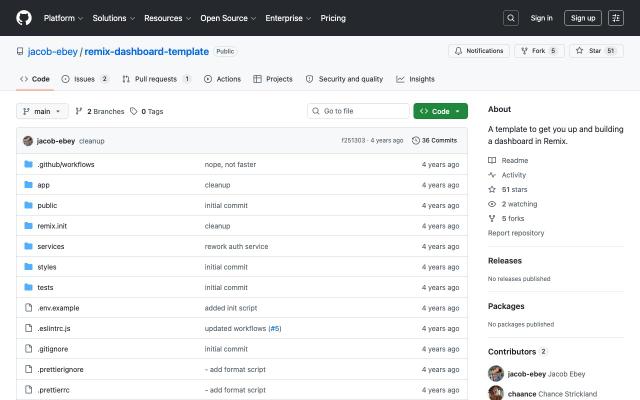The image size is (640, 400).
Task: Click the GitHub logo home icon
Action: tap(24, 18)
